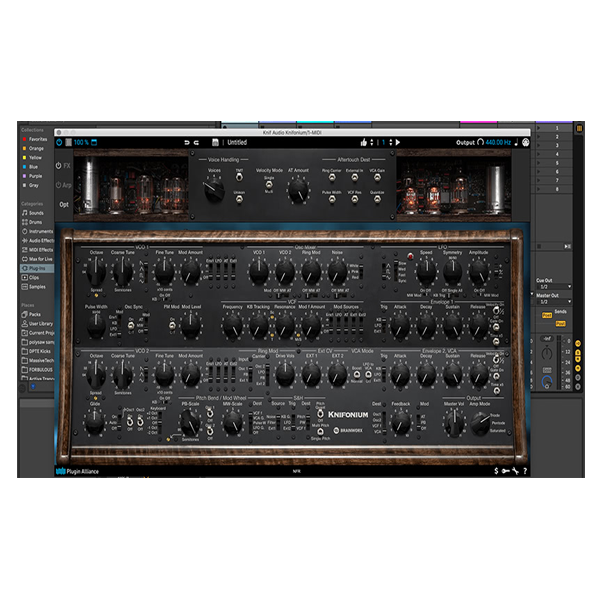Open the Cue Out channel dropdown
Screen dimensions: 600x600
pos(553,287)
